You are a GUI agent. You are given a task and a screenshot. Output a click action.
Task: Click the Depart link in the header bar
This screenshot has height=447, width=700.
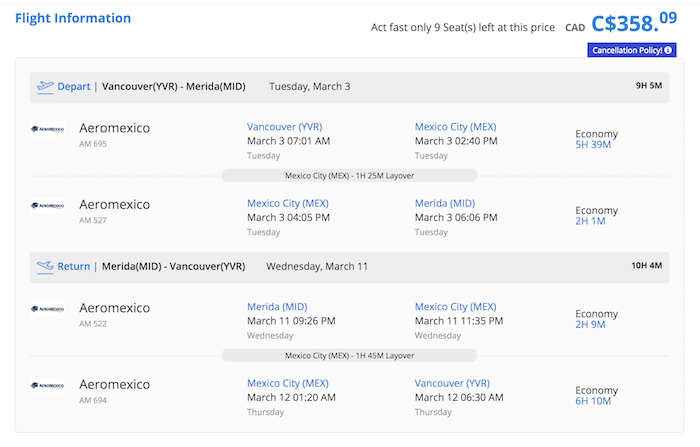74,87
